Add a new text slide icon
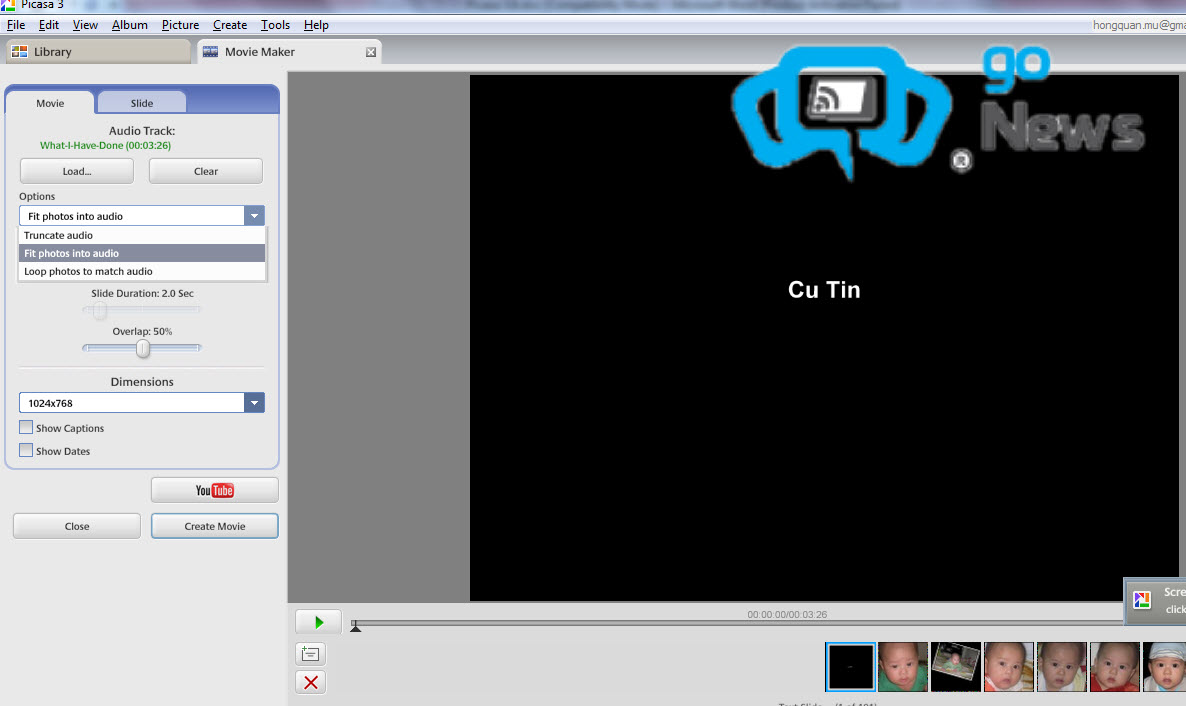Image resolution: width=1186 pixels, height=706 pixels. 310,654
